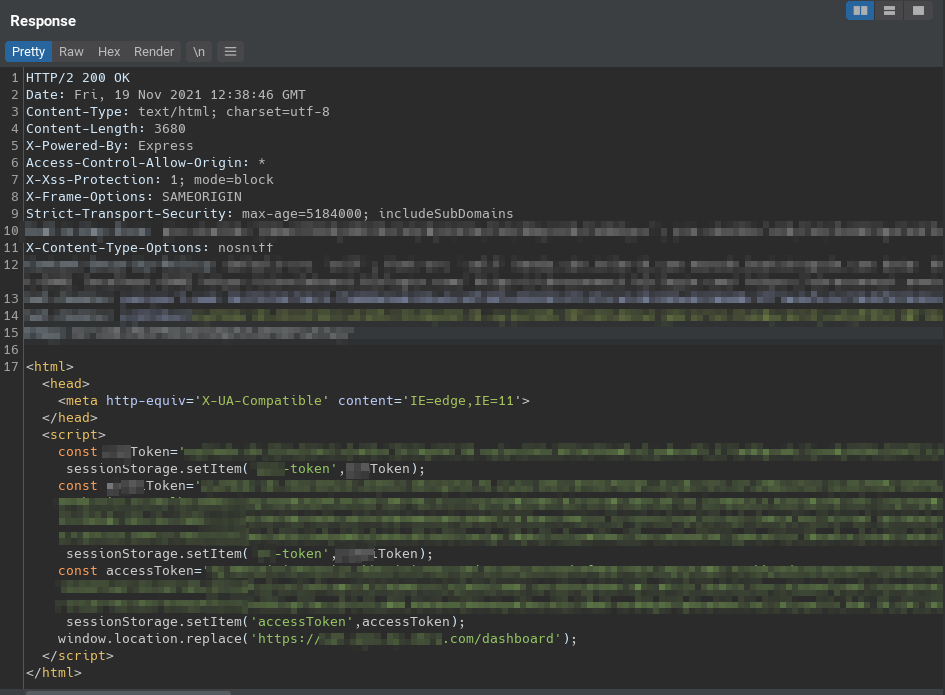Click the Date header line
Image resolution: width=945 pixels, height=695 pixels.
[x=166, y=95]
